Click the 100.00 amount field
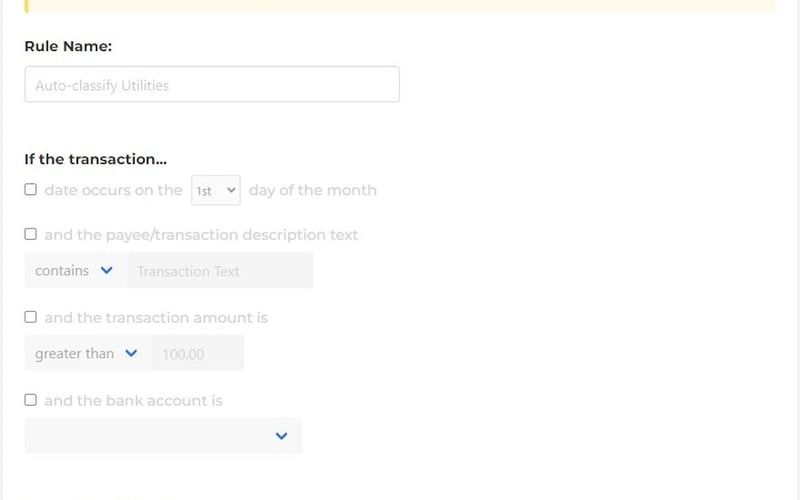The image size is (800, 500). (196, 354)
